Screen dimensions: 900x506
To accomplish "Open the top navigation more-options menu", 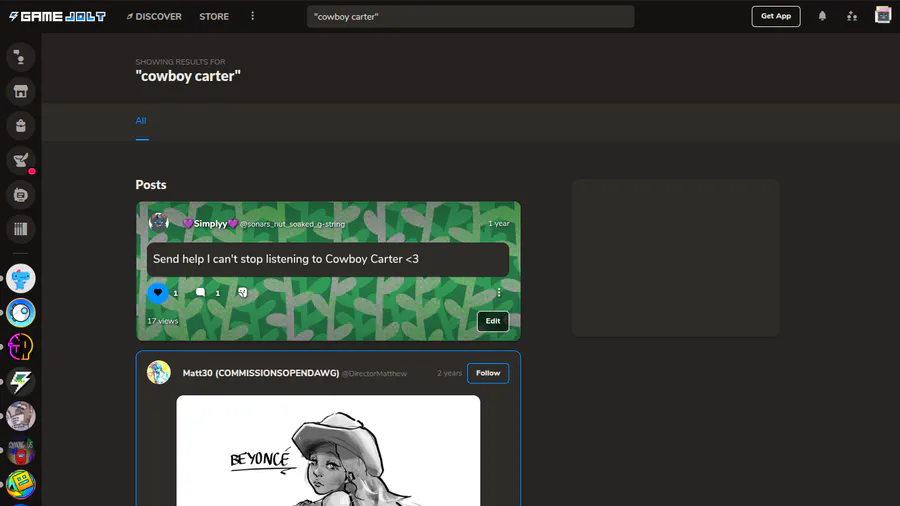I will click(x=253, y=16).
